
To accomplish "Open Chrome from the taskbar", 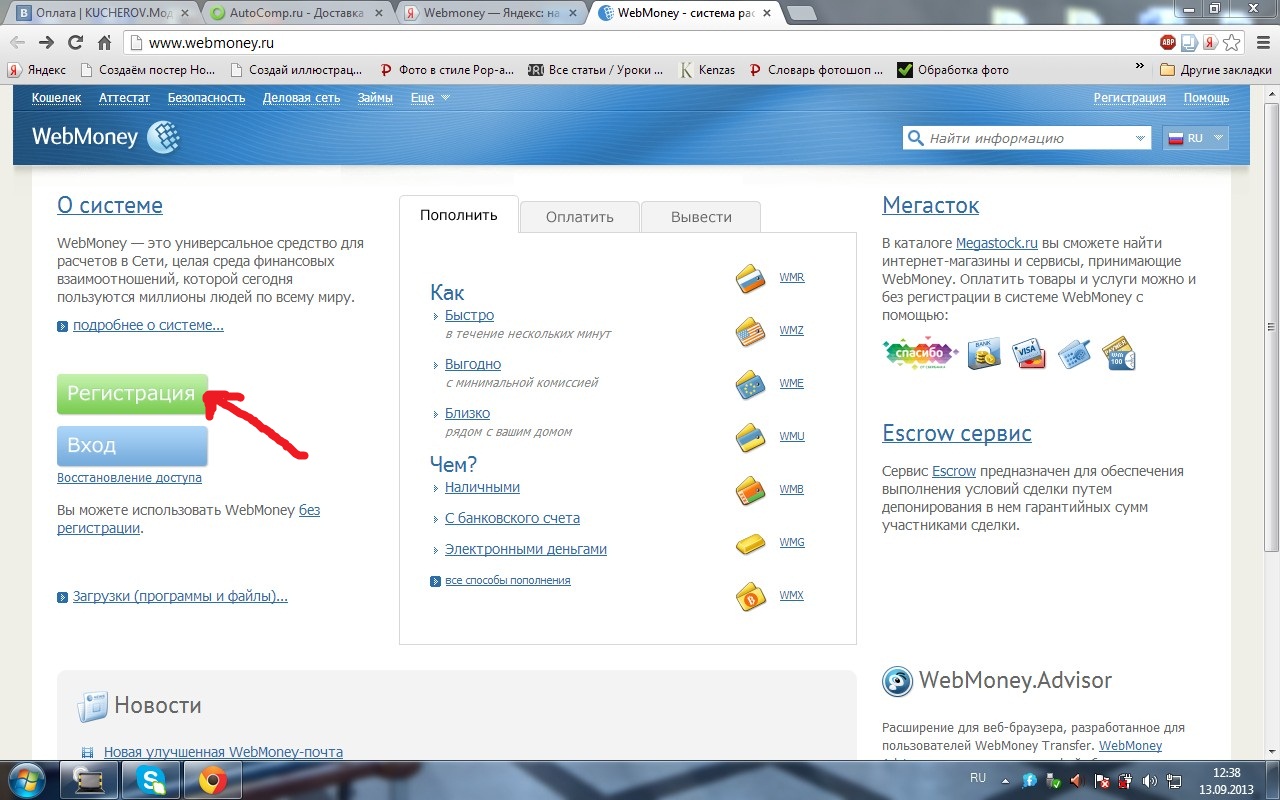I will pos(211,780).
